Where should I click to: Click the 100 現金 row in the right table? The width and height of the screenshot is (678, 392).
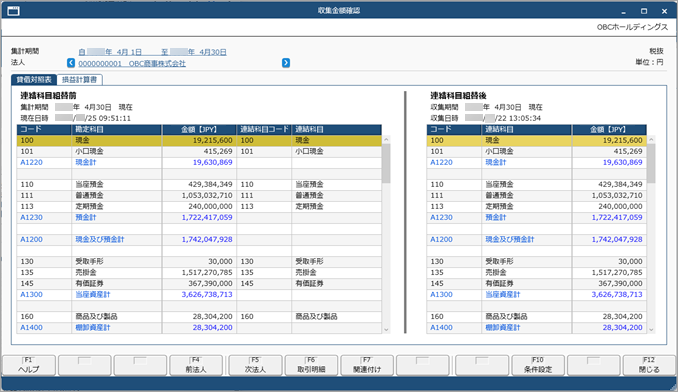(537, 140)
